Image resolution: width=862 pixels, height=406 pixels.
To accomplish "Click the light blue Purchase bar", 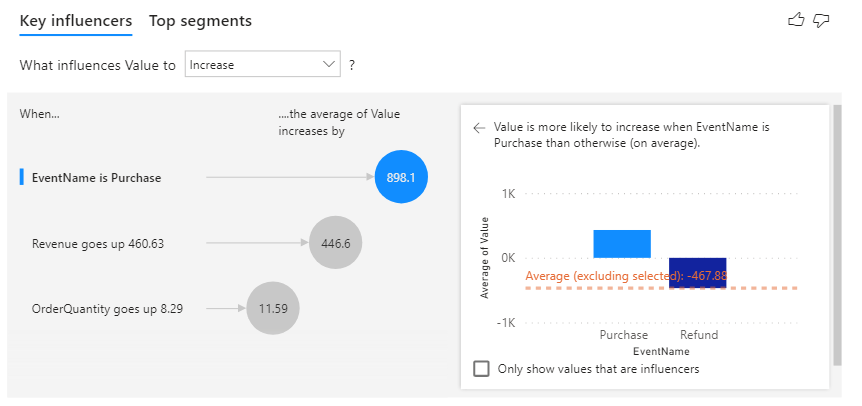I will tap(622, 244).
